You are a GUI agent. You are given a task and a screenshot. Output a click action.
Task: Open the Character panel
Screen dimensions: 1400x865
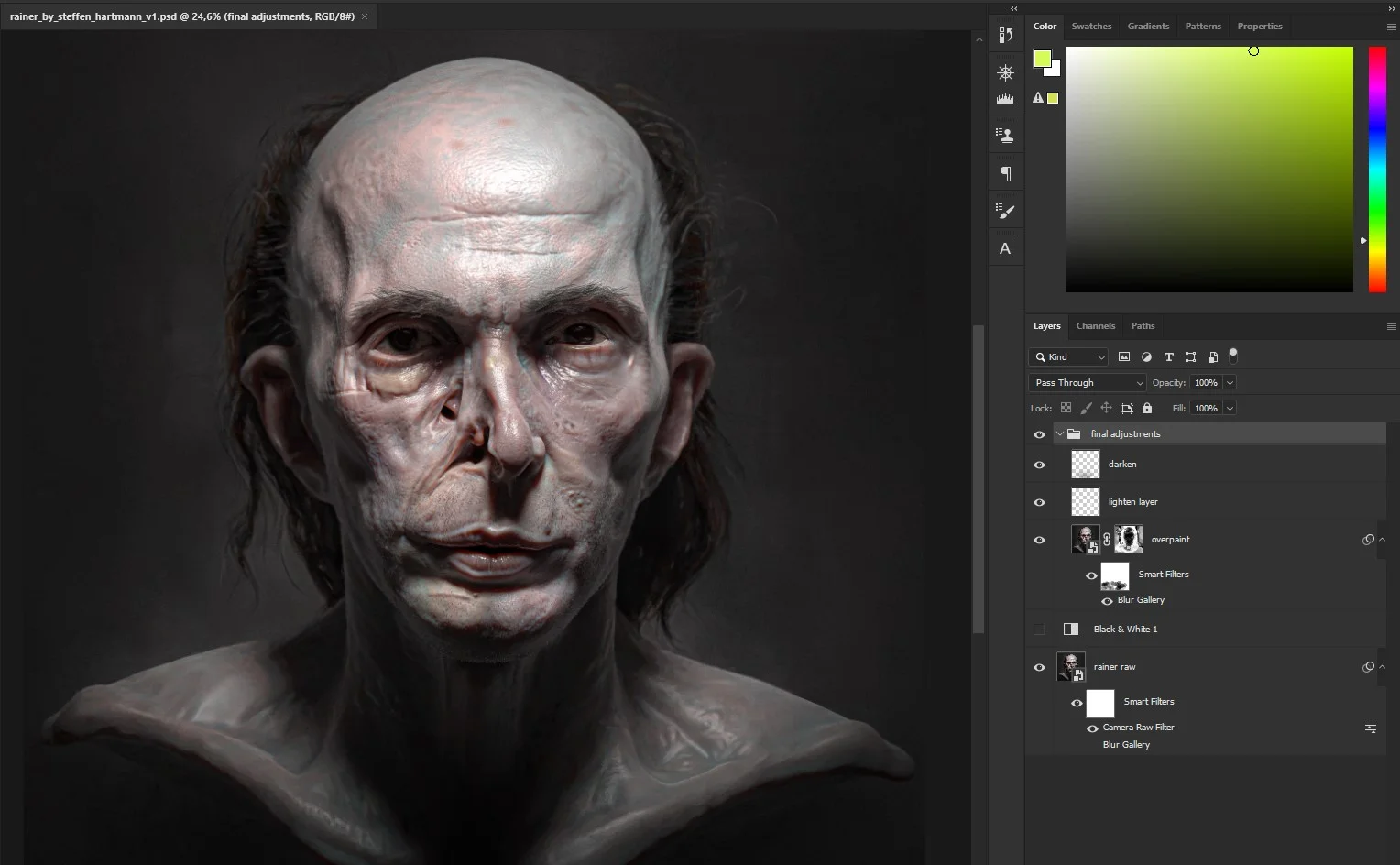coord(1005,247)
